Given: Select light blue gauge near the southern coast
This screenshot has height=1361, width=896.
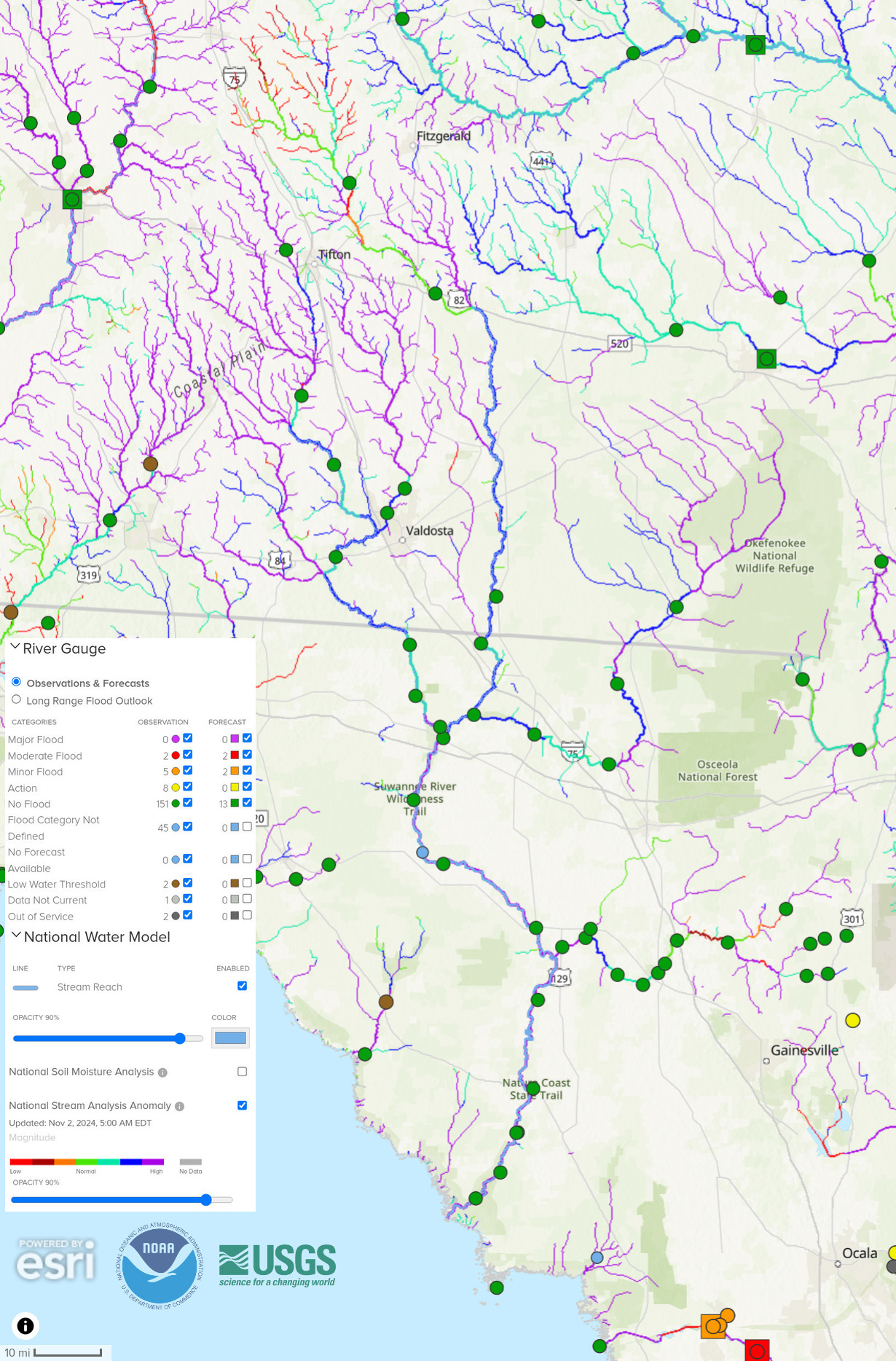Looking at the screenshot, I should coord(597,1258).
